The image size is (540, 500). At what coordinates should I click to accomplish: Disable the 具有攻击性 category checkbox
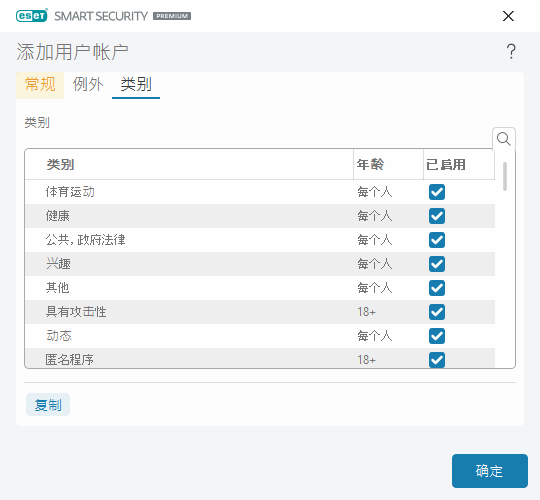[x=437, y=312]
